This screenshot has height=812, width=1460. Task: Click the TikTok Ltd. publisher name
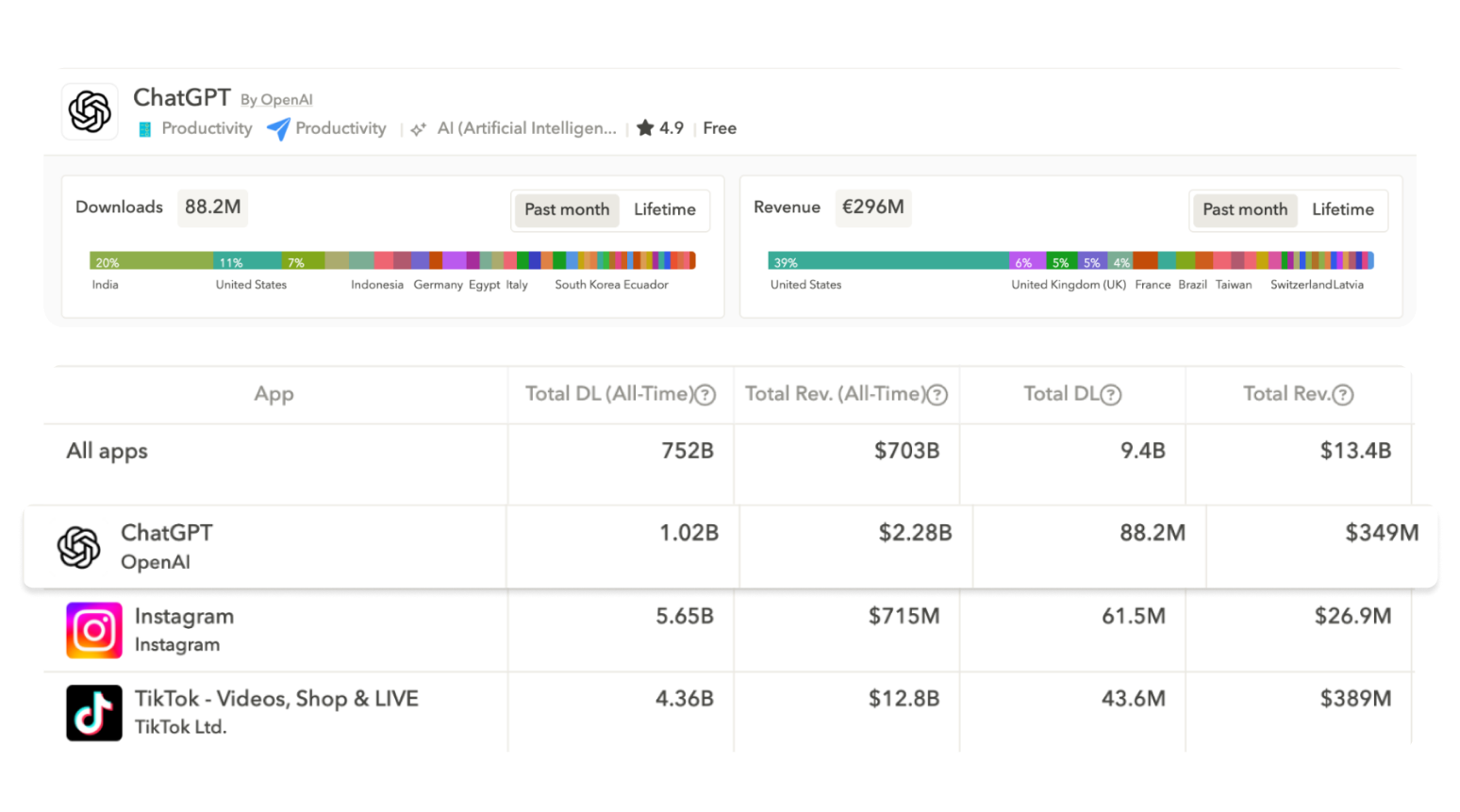[180, 727]
